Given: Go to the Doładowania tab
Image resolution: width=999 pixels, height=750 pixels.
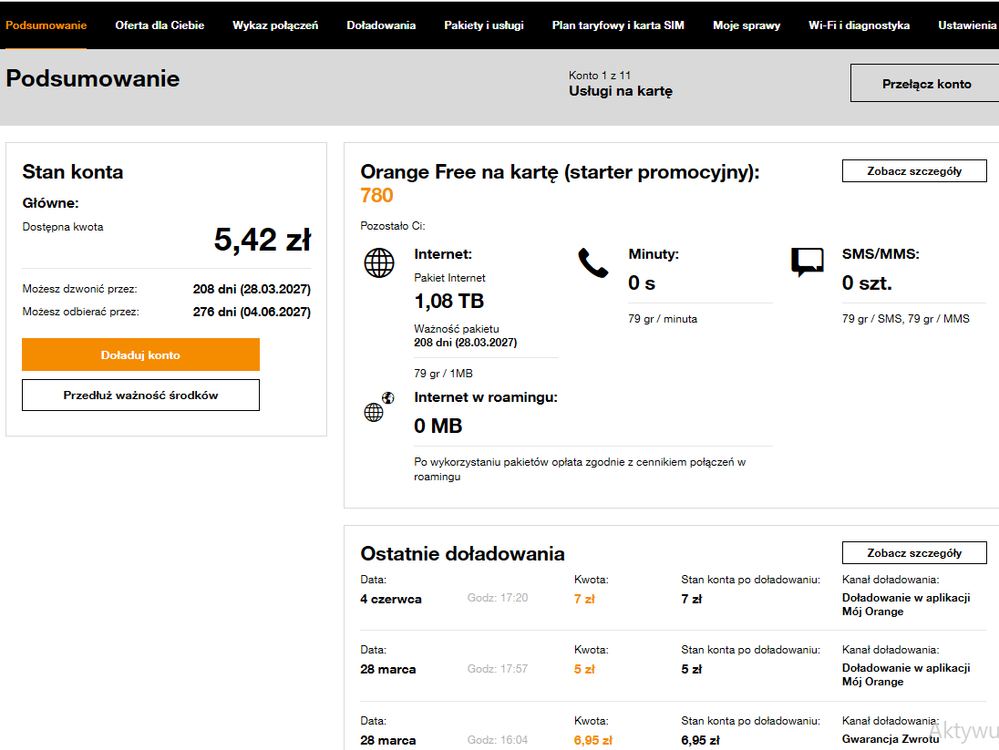Looking at the screenshot, I should coord(381,25).
